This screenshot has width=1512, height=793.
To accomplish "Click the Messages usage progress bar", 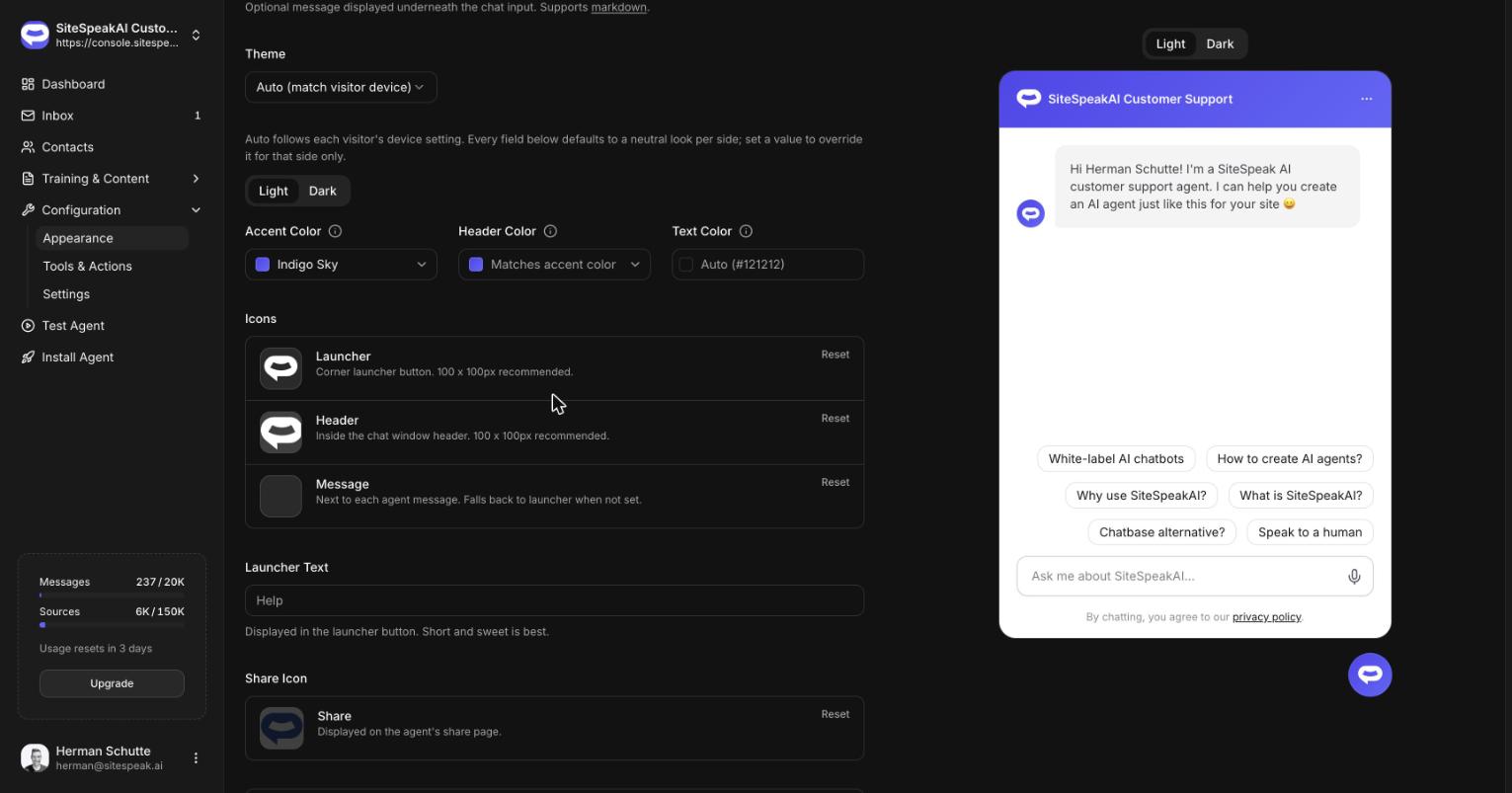I will (112, 595).
